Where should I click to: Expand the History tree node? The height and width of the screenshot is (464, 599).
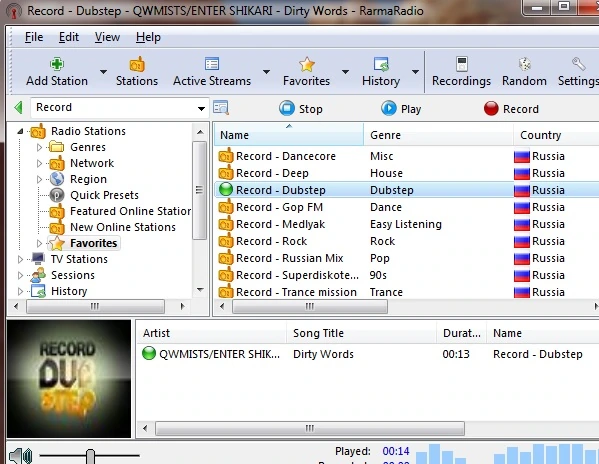click(x=20, y=292)
